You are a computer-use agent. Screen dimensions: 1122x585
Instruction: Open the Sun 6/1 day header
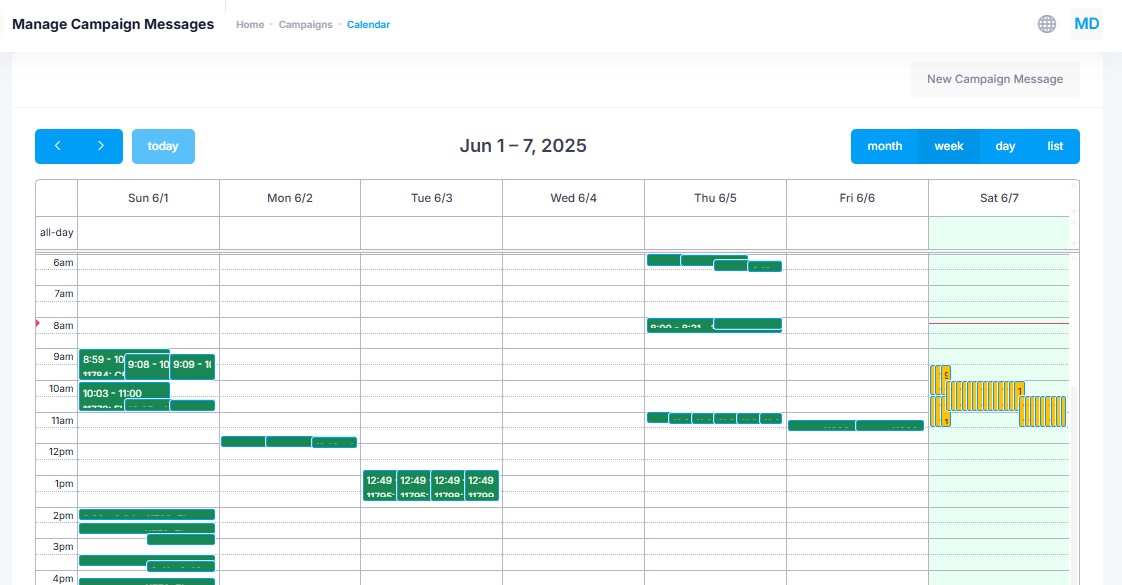point(148,198)
